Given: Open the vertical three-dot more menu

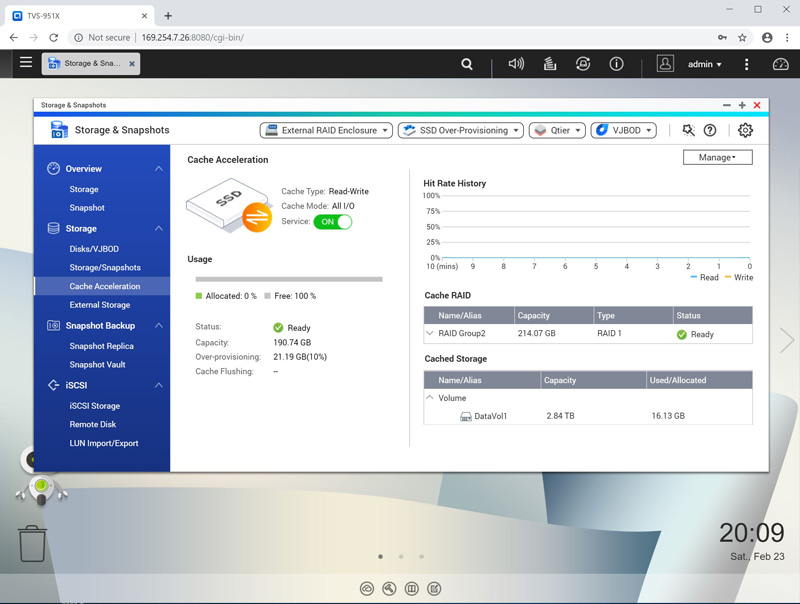Looking at the screenshot, I should pos(746,64).
